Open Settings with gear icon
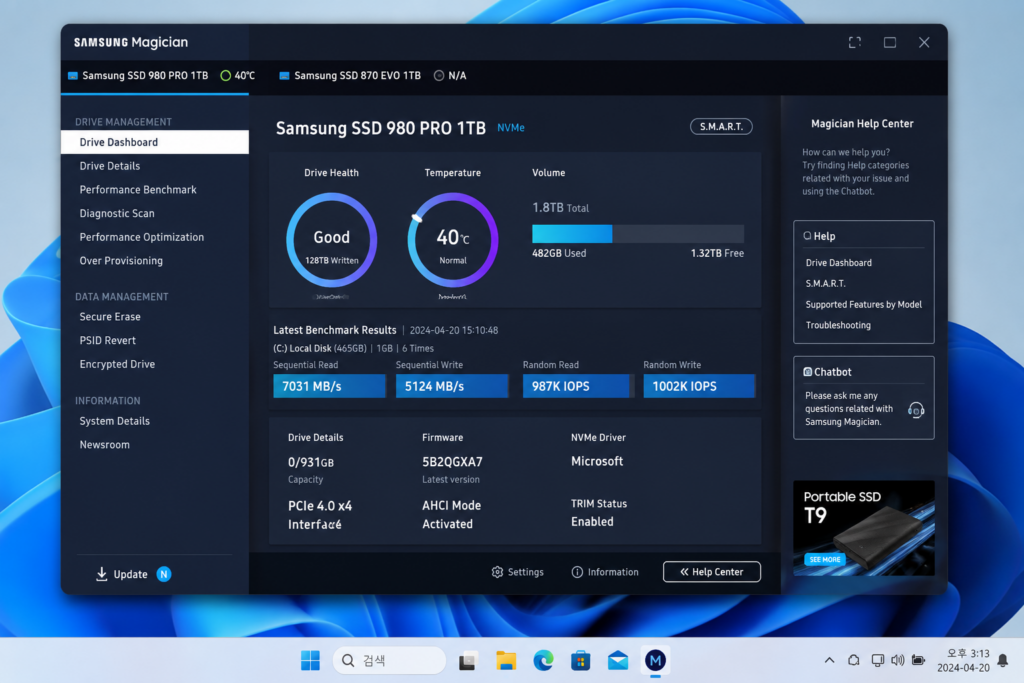 pyautogui.click(x=517, y=572)
